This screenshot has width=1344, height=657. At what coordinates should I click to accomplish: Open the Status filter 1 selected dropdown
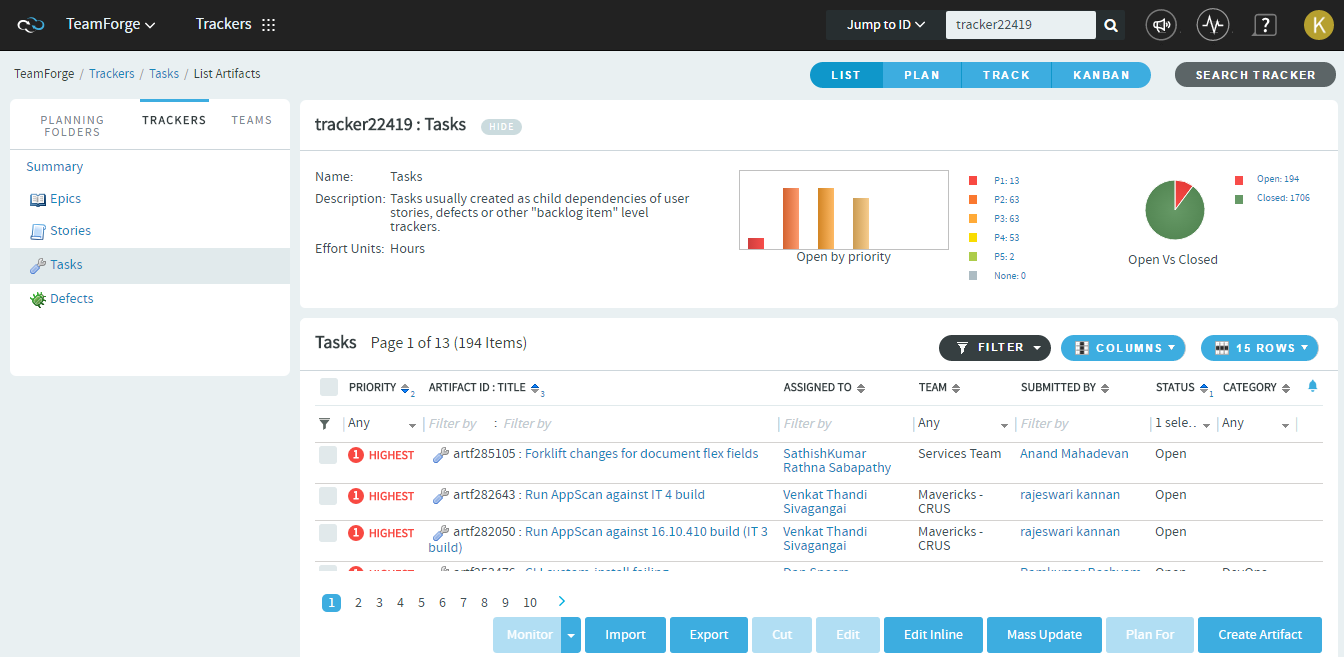[1181, 424]
